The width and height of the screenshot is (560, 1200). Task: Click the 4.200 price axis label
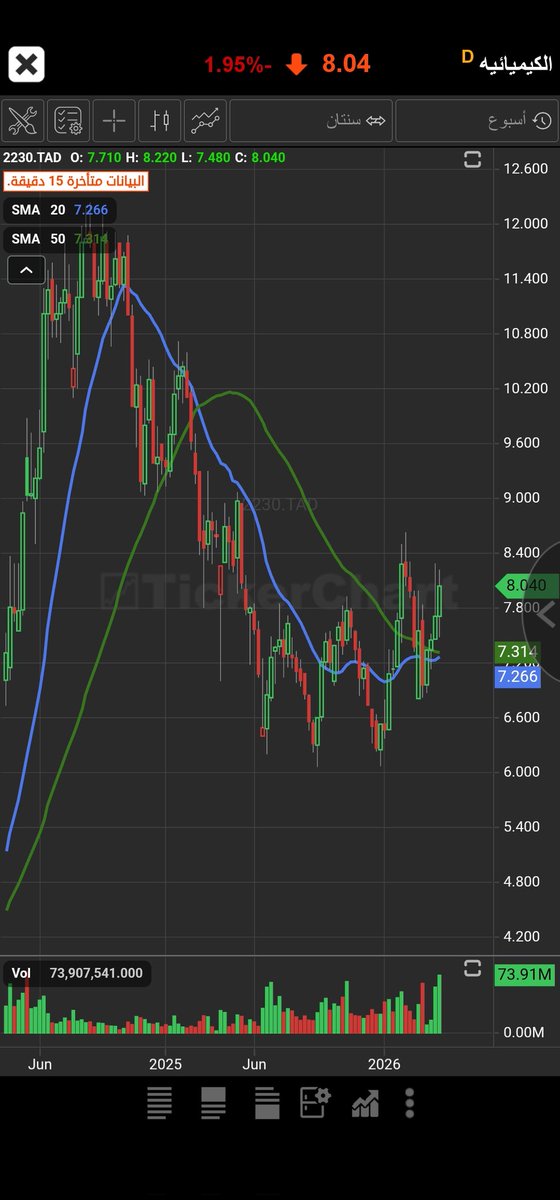click(x=524, y=937)
